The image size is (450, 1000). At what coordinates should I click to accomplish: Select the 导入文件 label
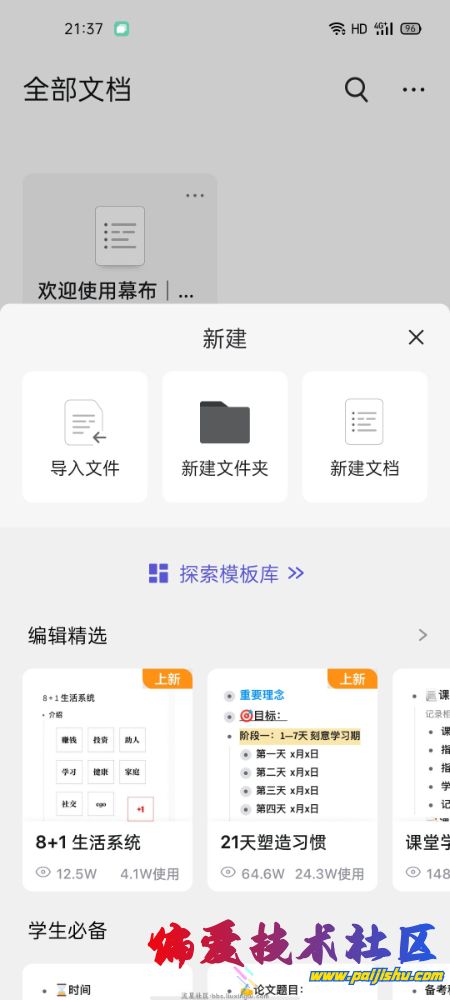pos(85,469)
